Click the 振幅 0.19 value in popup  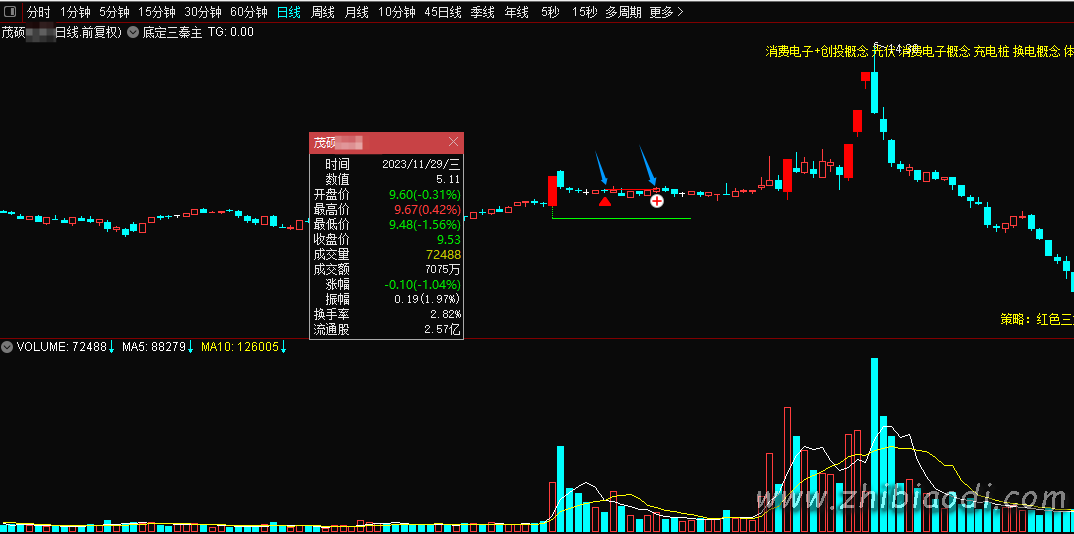click(427, 300)
